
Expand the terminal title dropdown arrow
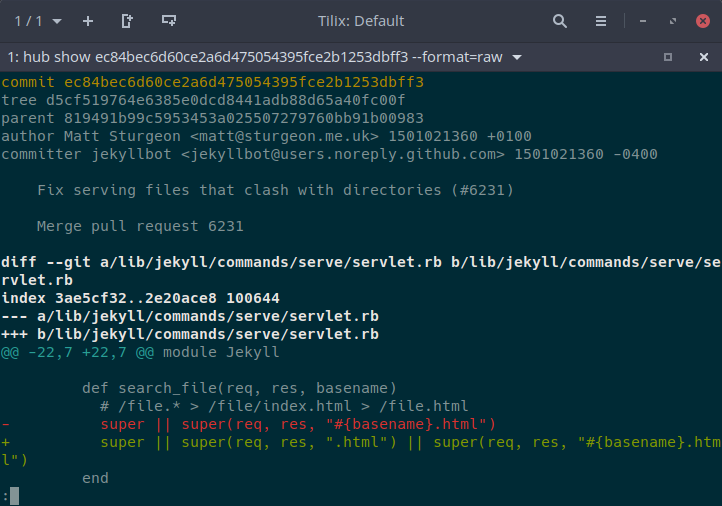[517, 58]
